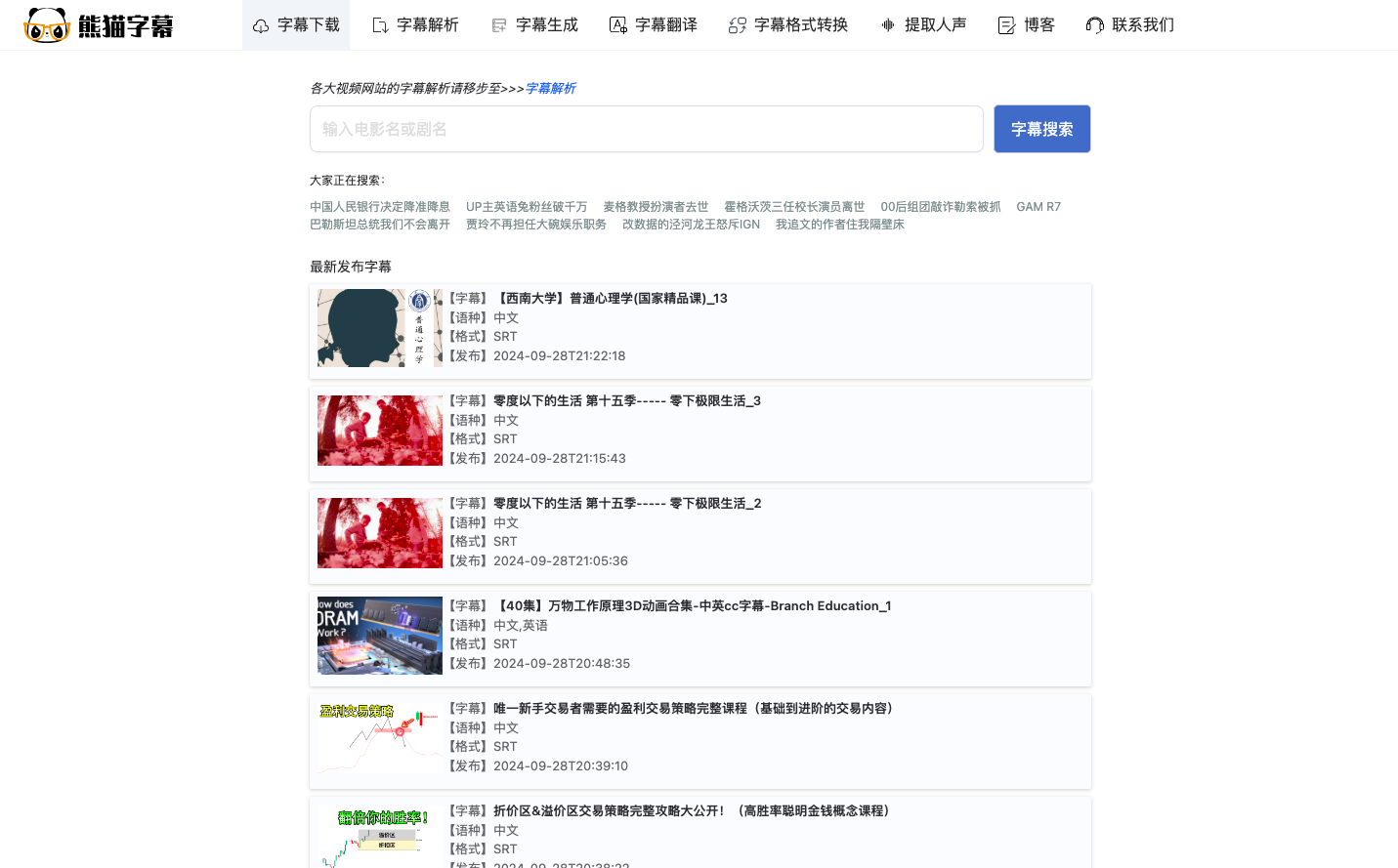Click trending term 贾玲不再担任大碗娱乐职务
This screenshot has width=1398, height=868.
[x=536, y=225]
